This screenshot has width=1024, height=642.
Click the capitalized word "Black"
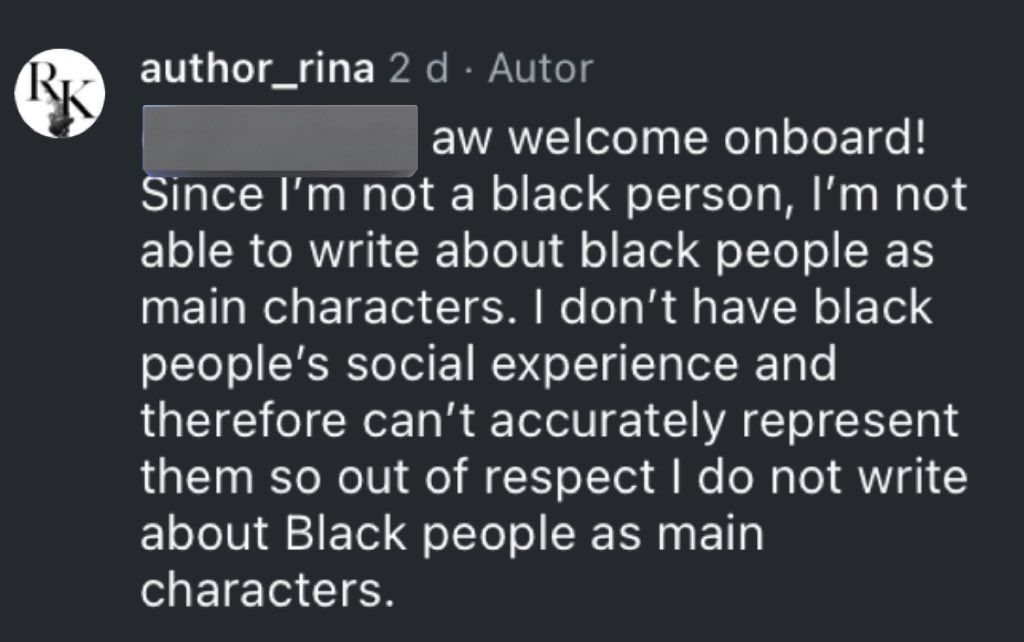click(x=345, y=534)
